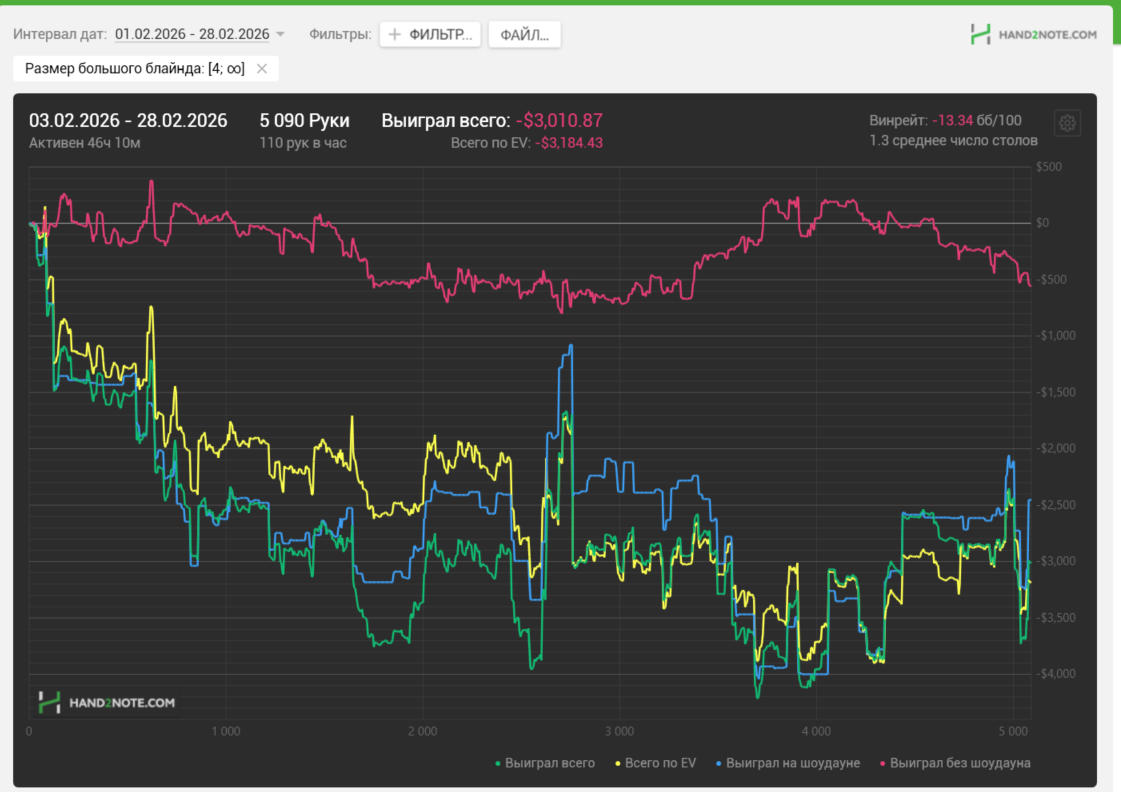The width and height of the screenshot is (1121, 792).
Task: Click the chart period 03.02.2026 - 28.02.2026
Action: pyautogui.click(x=128, y=120)
